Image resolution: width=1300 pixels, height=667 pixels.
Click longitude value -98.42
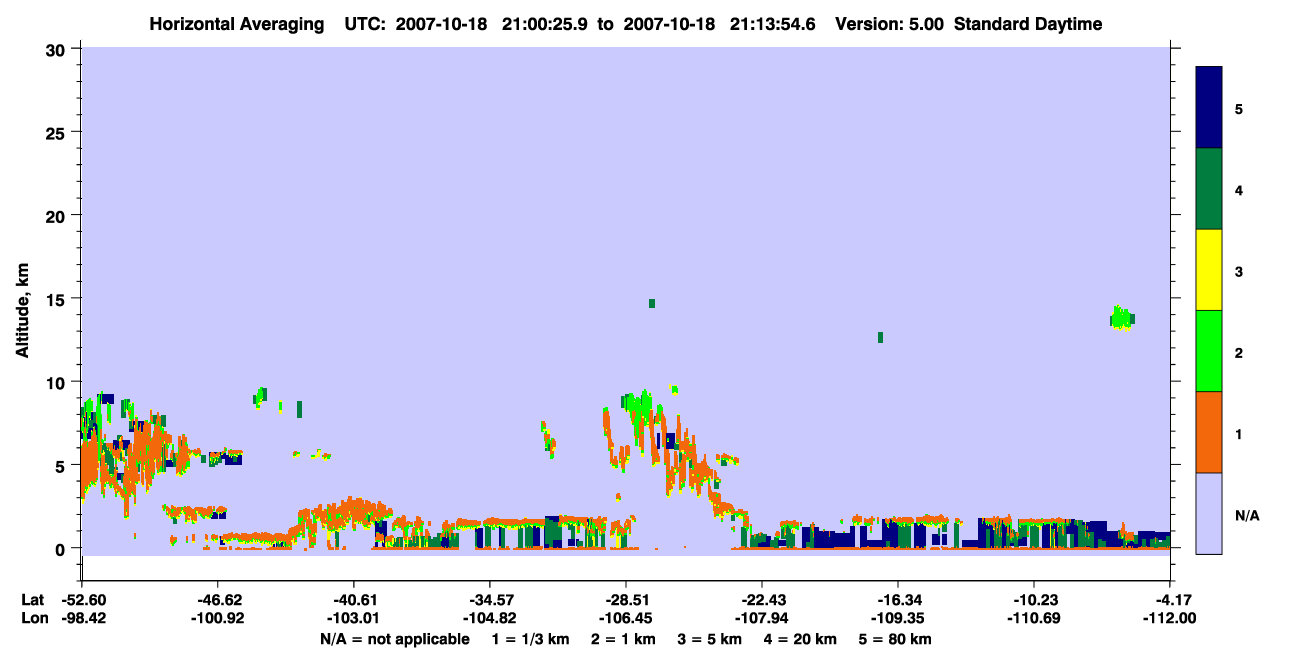tap(82, 619)
